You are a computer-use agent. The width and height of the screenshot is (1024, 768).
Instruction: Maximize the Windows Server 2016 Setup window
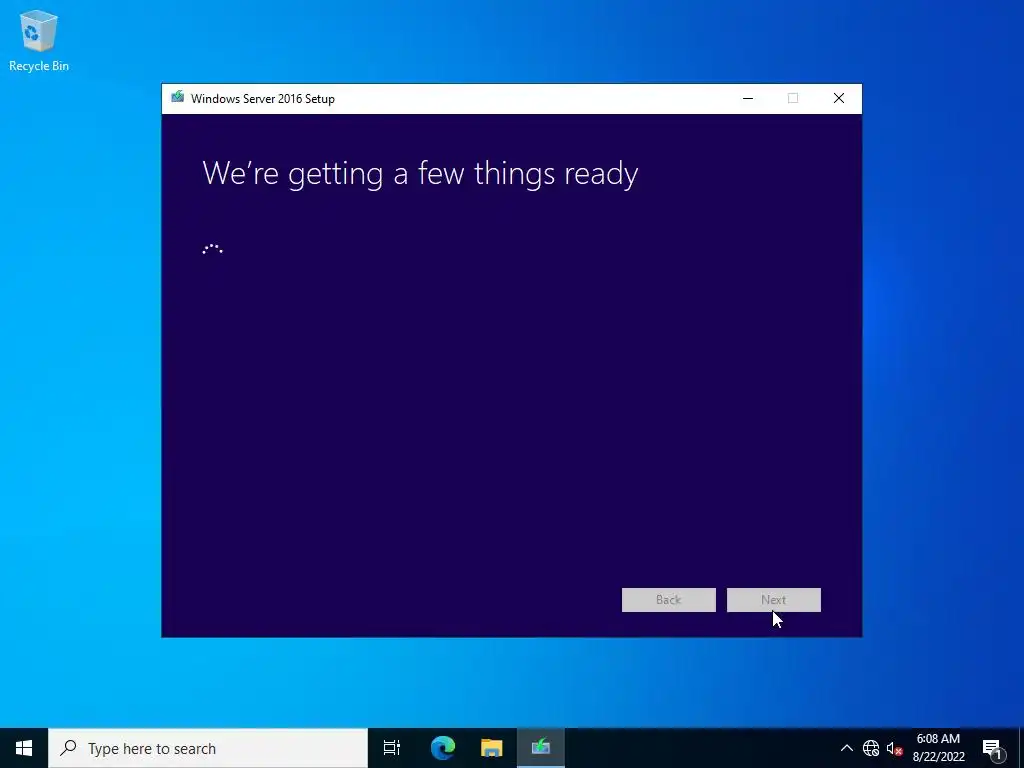[x=793, y=99]
